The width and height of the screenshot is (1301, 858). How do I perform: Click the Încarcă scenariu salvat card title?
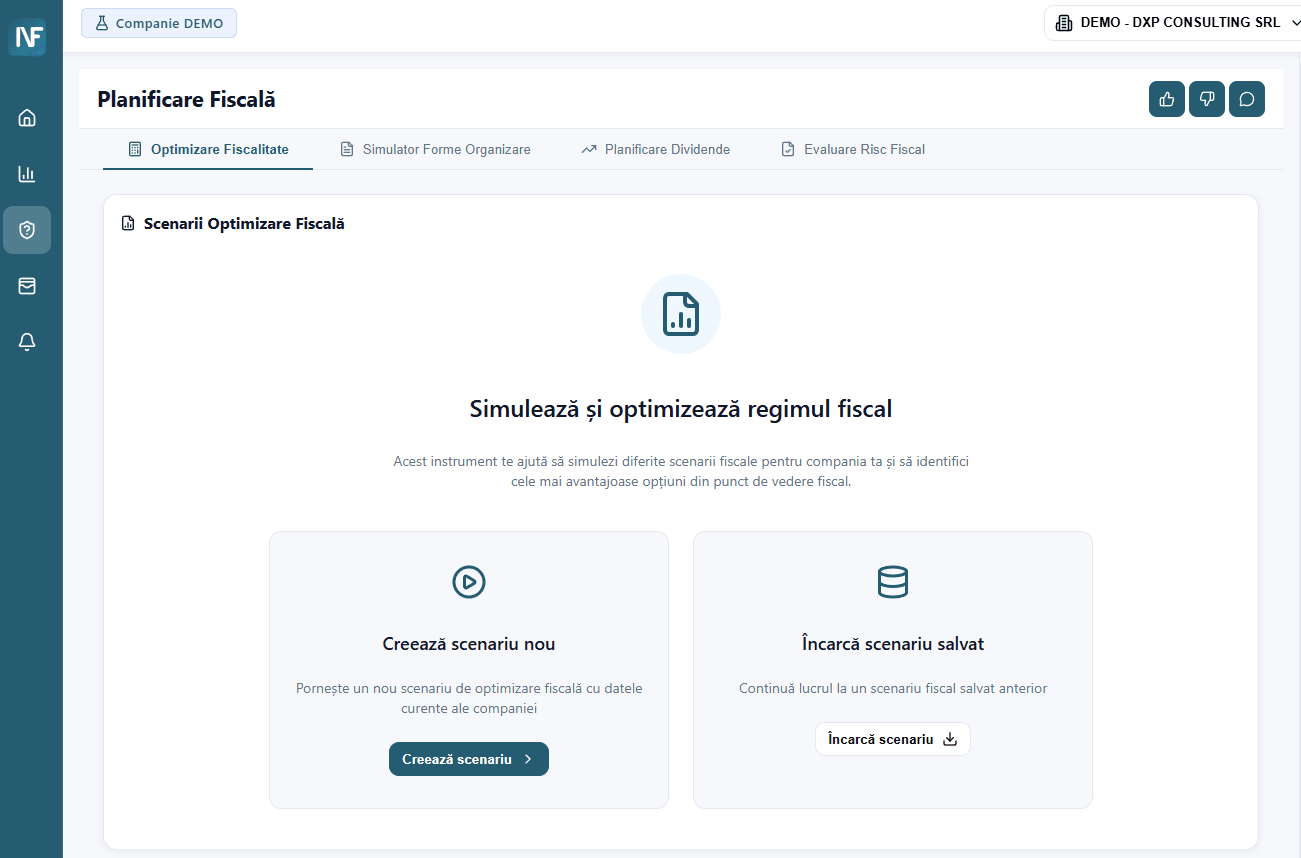click(x=893, y=644)
